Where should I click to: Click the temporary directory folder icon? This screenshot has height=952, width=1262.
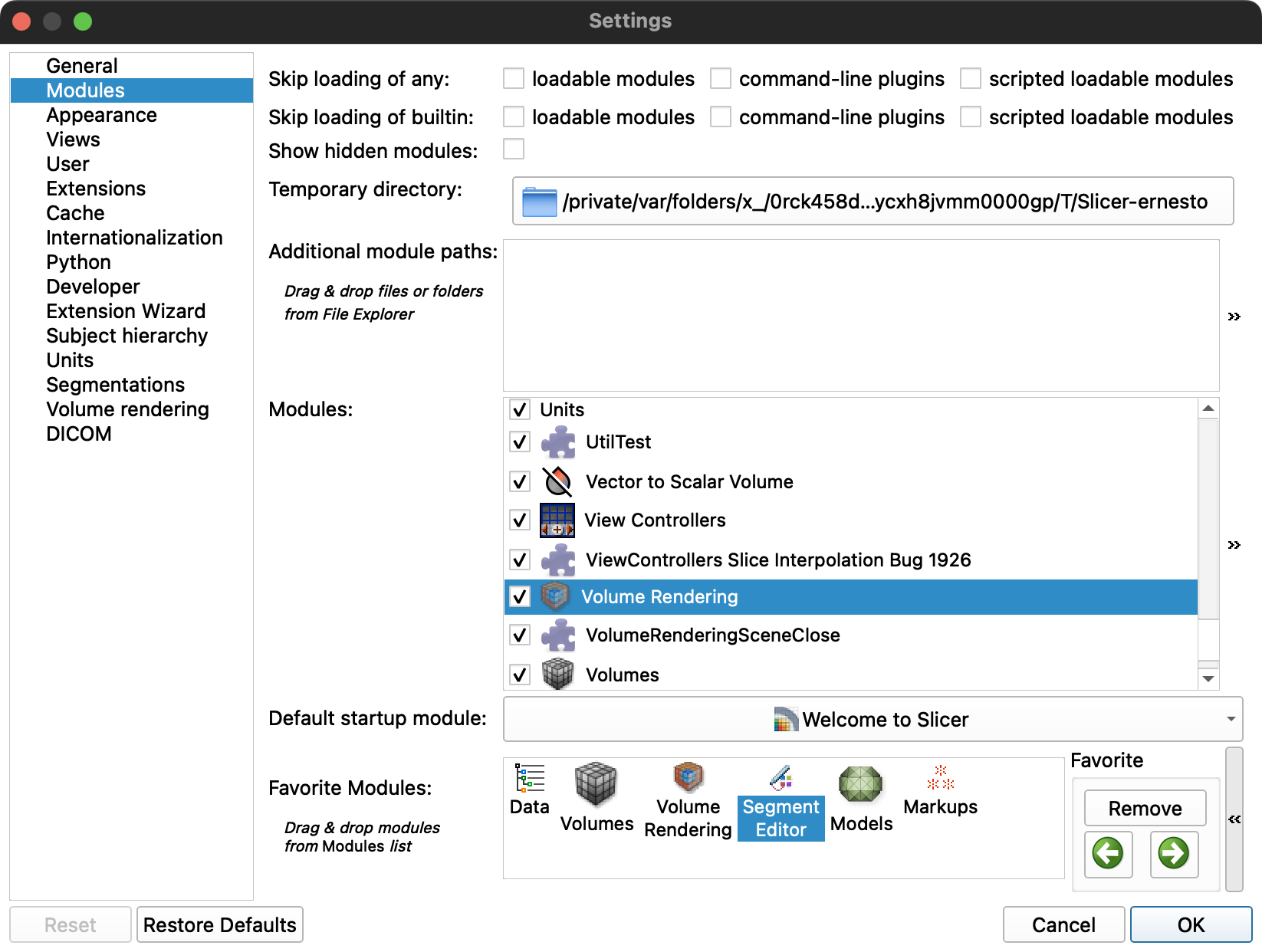tap(539, 202)
